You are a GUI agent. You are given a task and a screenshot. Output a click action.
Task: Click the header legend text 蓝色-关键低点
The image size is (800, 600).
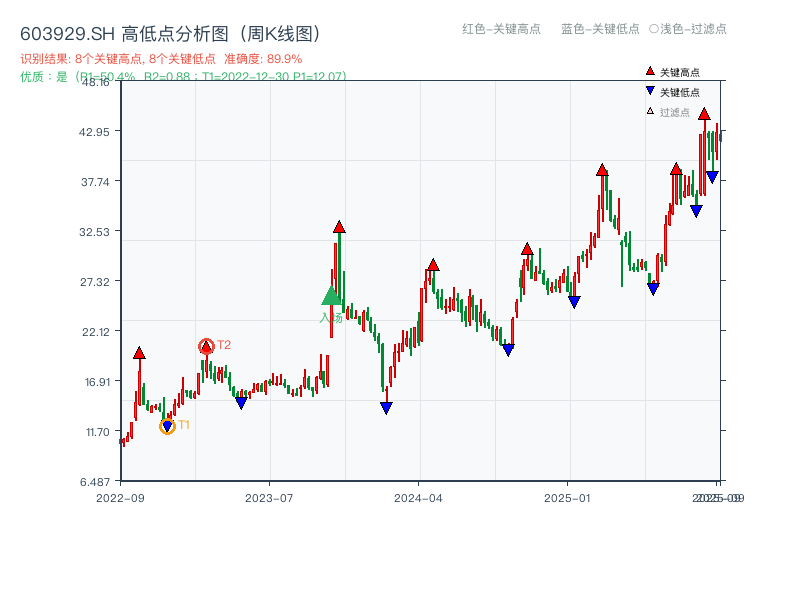coord(600,29)
